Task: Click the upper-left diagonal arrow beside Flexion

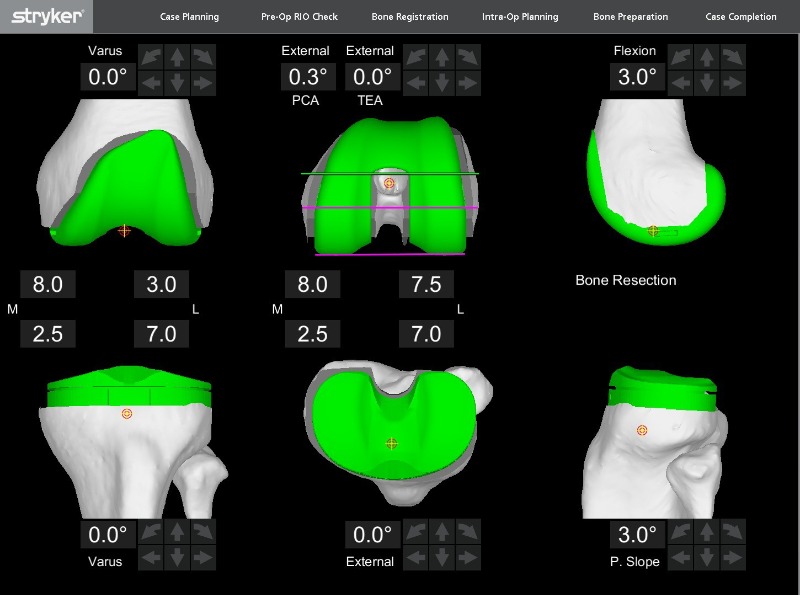Action: click(679, 56)
